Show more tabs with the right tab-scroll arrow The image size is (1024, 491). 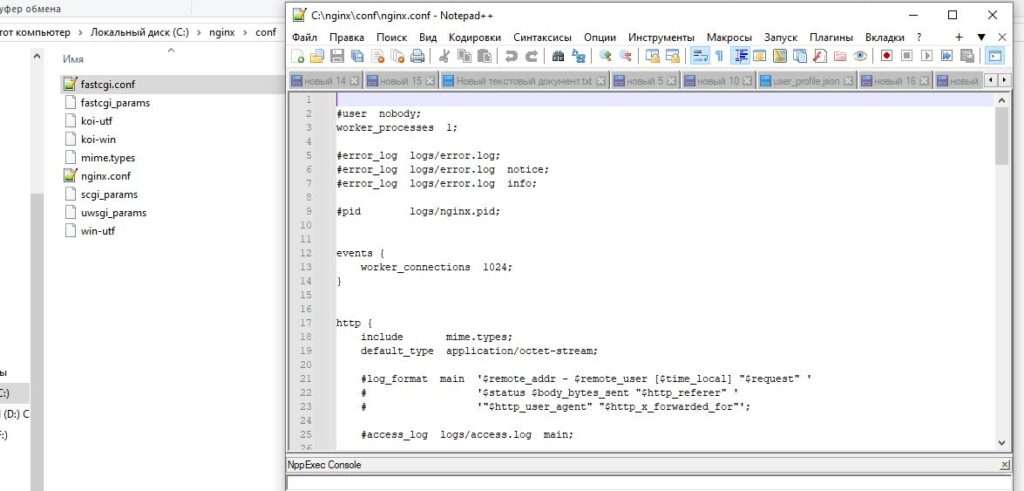(1004, 80)
